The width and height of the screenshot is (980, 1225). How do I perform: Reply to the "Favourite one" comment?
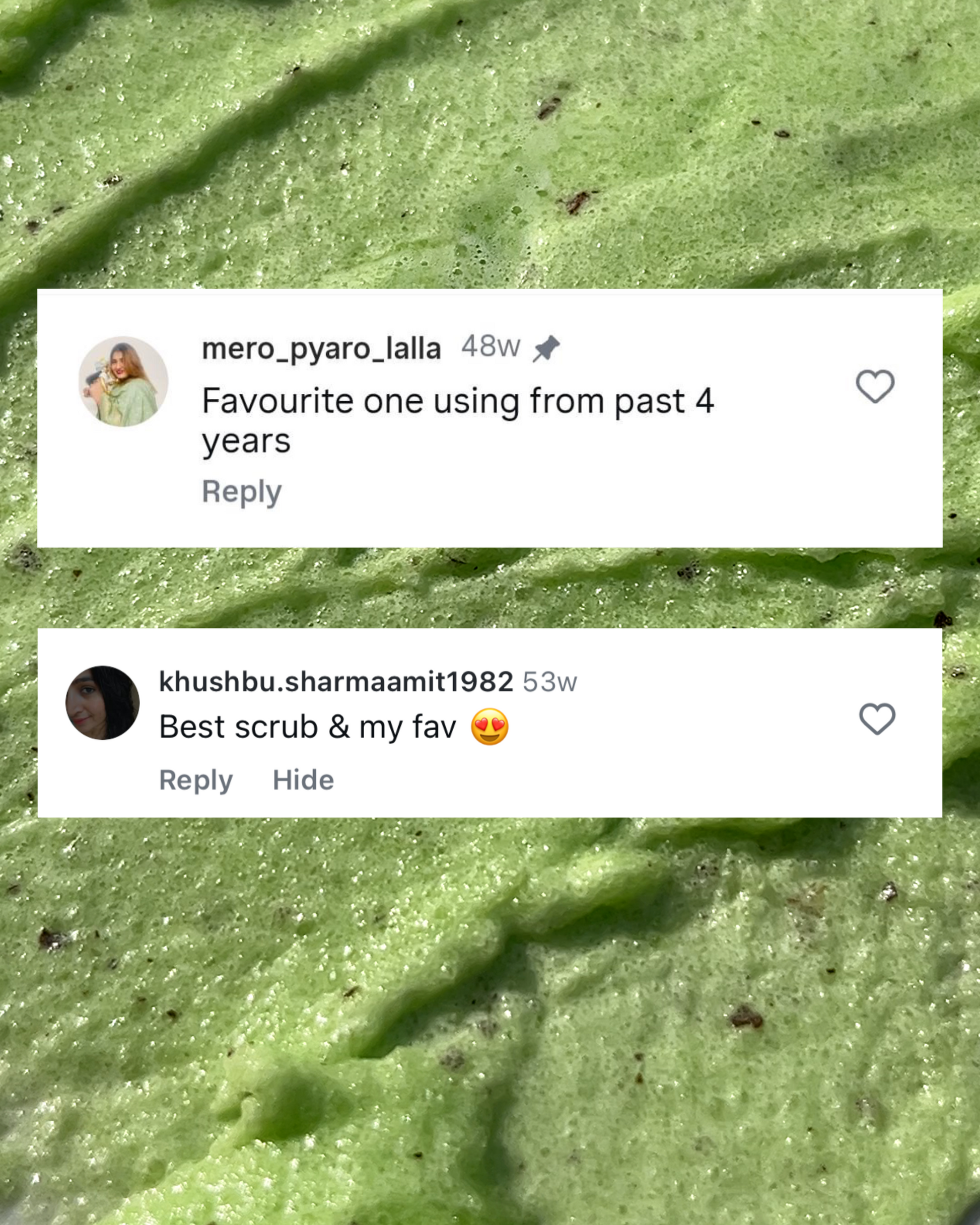tap(242, 492)
